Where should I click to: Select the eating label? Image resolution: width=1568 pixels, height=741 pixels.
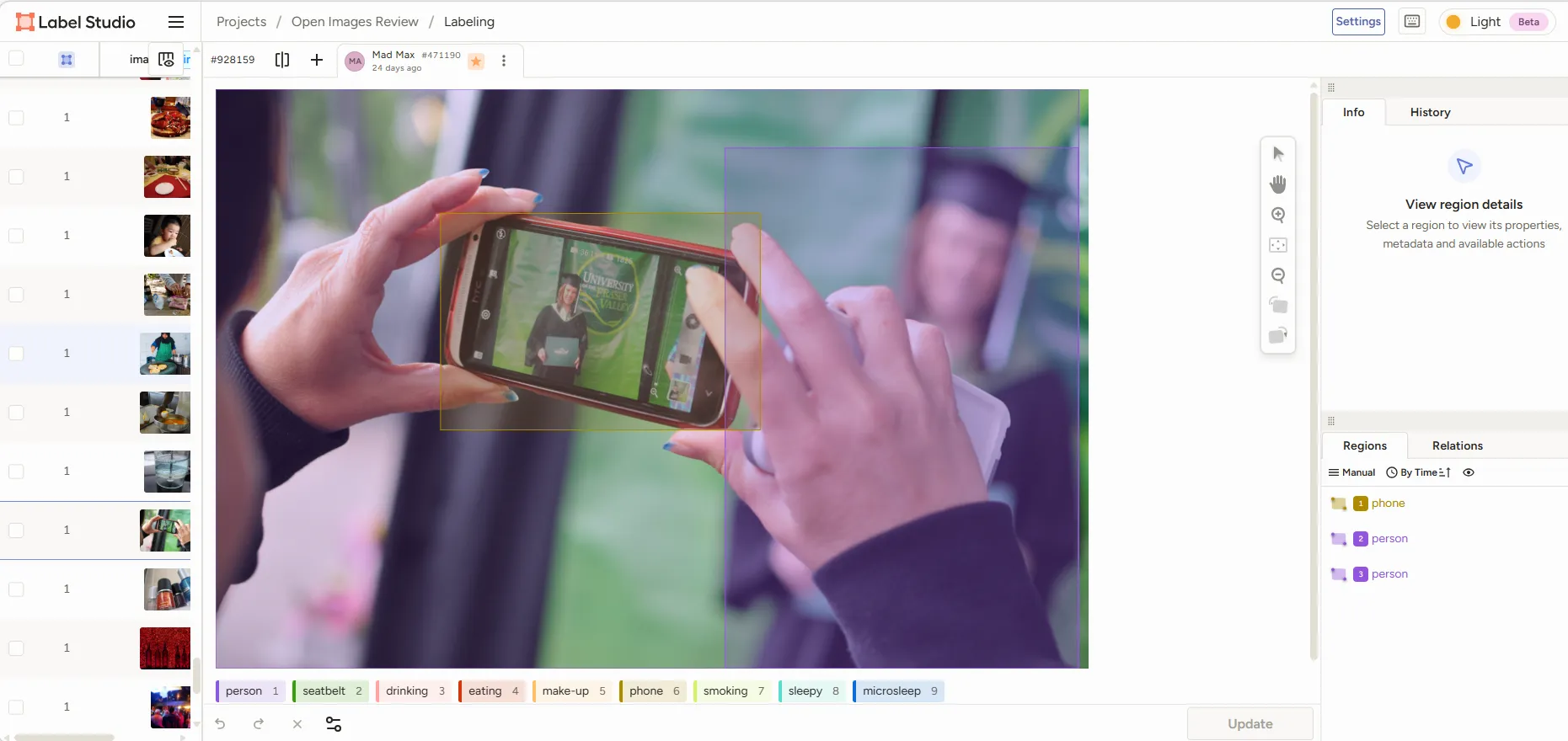tap(492, 691)
